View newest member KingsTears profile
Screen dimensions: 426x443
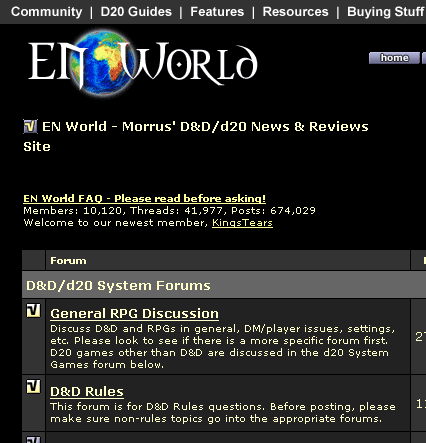[x=242, y=223]
